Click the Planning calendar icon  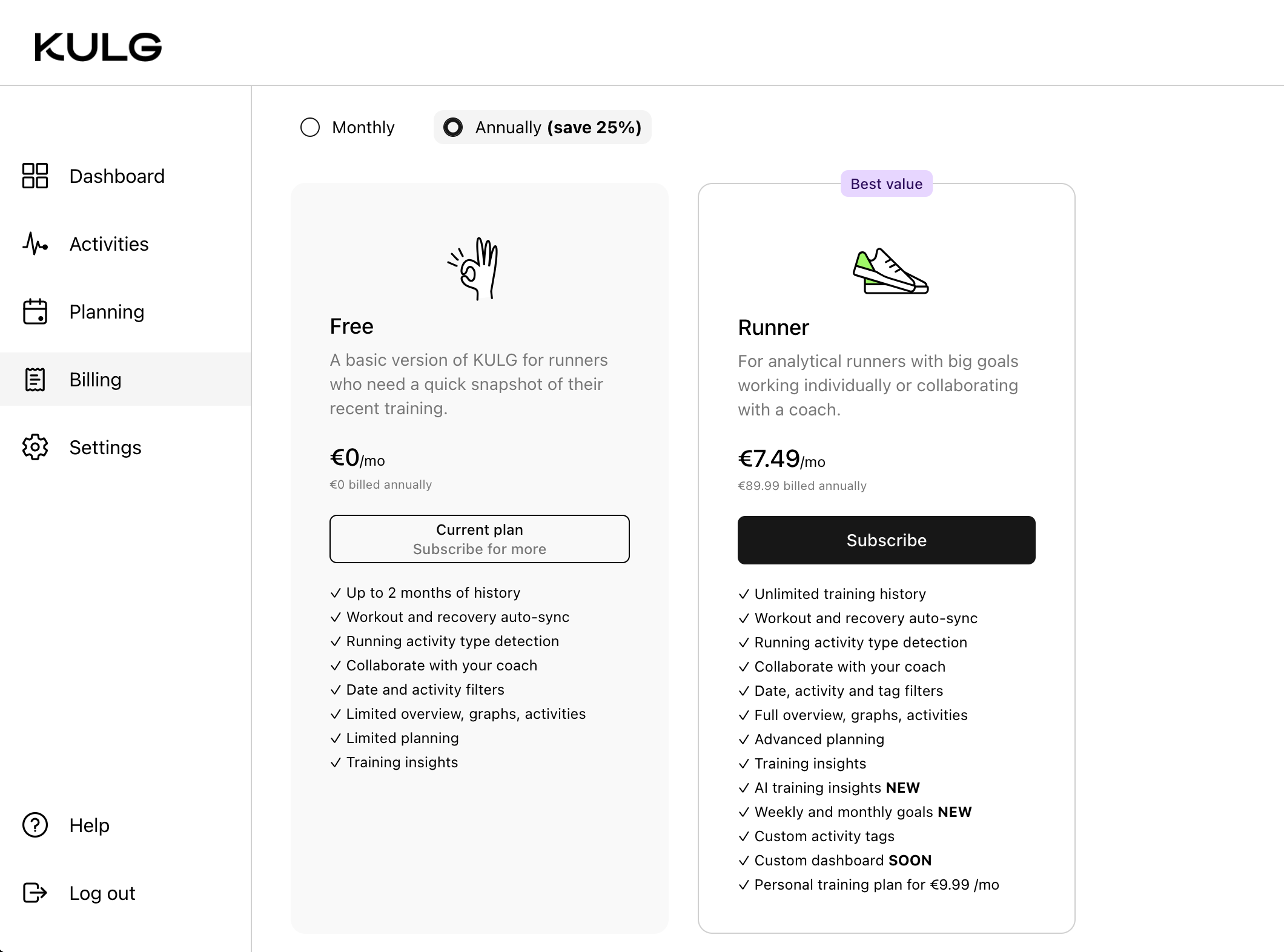click(x=35, y=312)
